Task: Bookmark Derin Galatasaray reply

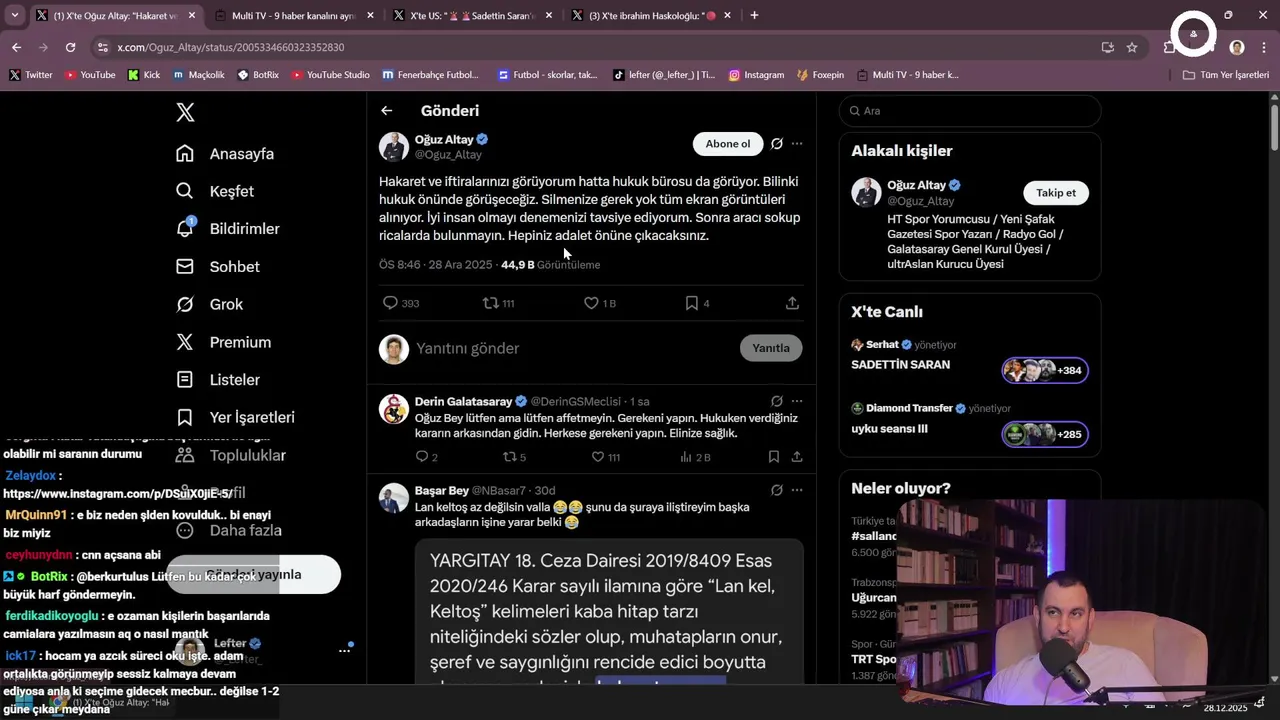Action: click(x=774, y=457)
